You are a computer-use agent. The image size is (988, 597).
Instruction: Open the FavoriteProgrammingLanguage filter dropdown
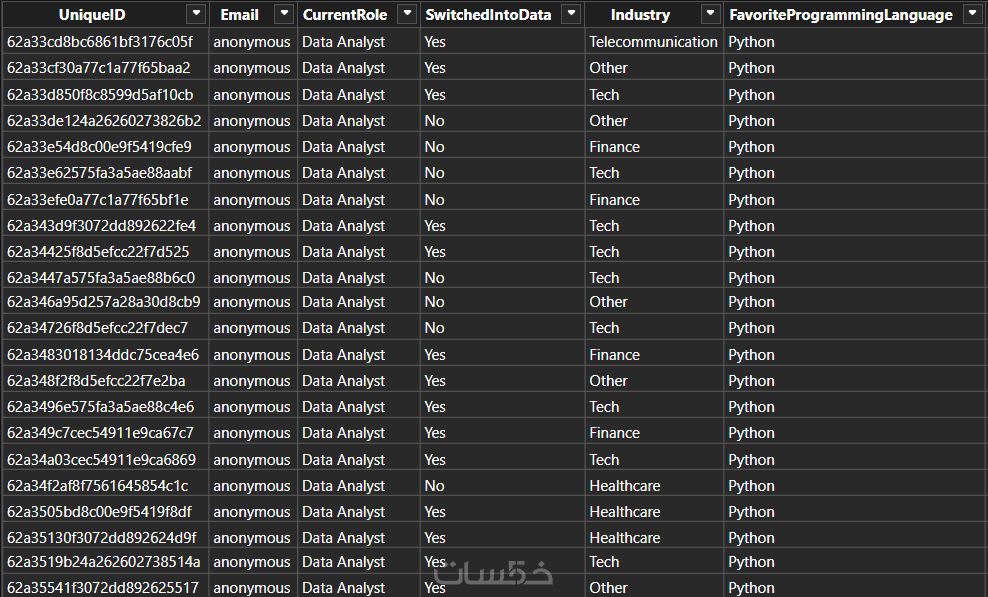pyautogui.click(x=971, y=14)
